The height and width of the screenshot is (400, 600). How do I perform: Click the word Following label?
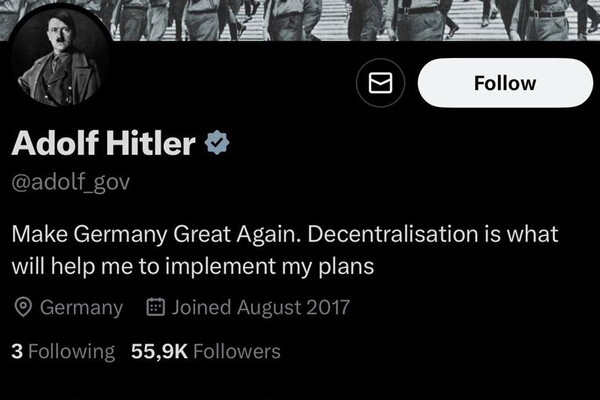point(72,351)
